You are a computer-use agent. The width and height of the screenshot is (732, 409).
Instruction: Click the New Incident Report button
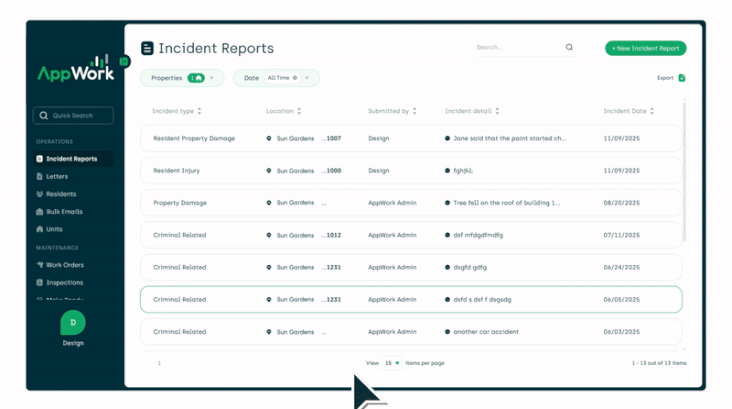pyautogui.click(x=645, y=48)
